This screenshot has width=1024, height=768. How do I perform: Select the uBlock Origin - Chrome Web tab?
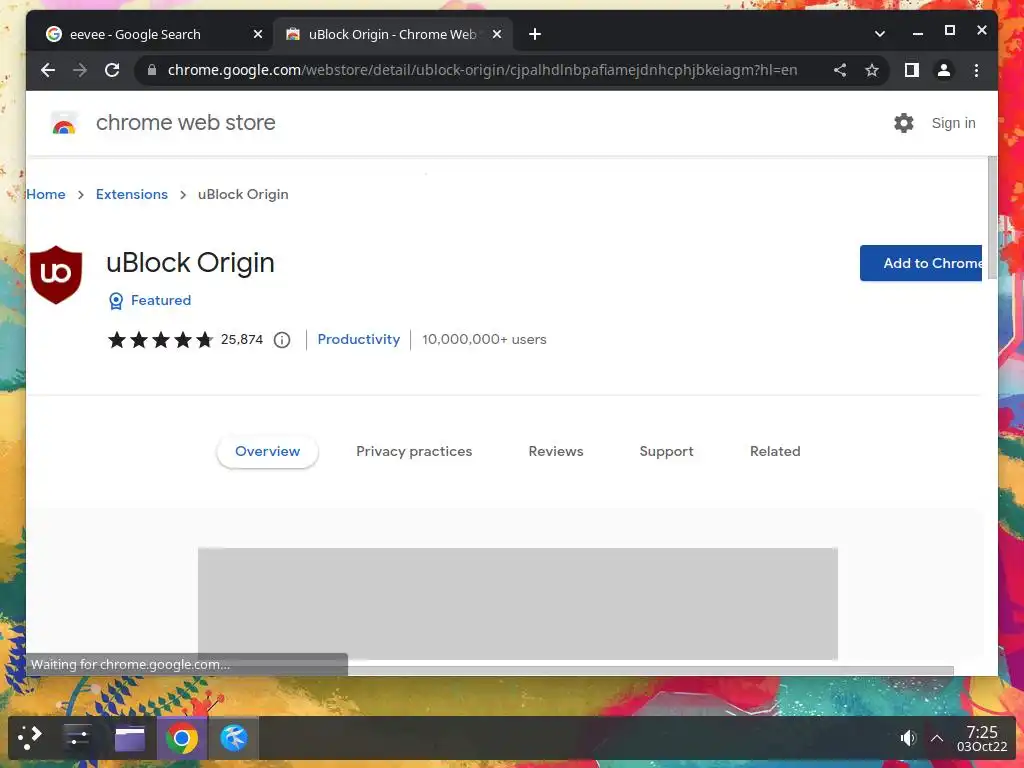coord(392,34)
